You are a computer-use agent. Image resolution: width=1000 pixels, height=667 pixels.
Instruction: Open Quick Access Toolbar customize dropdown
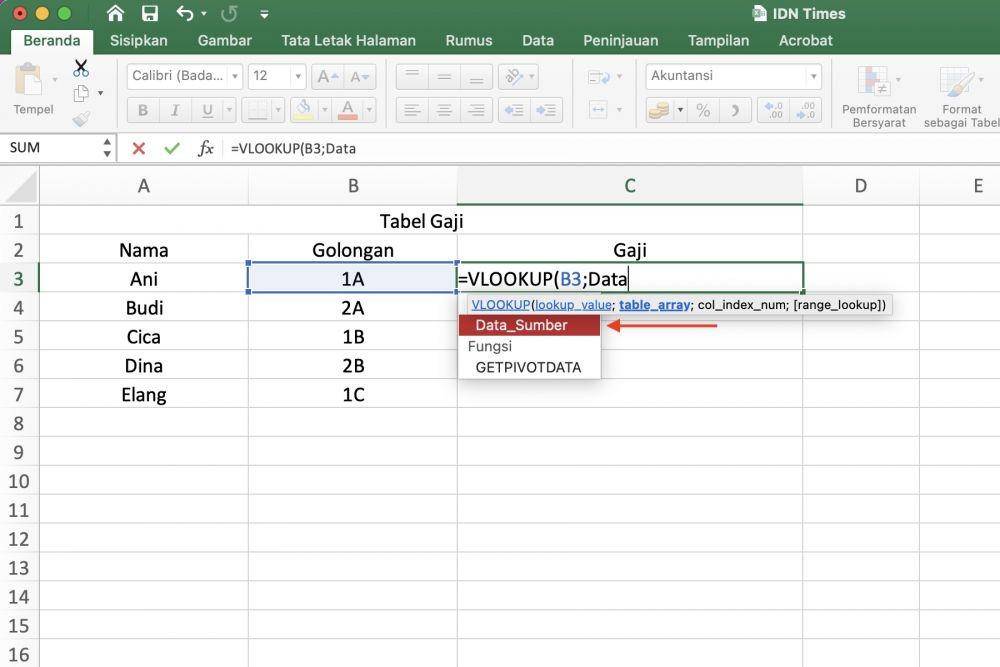tap(264, 14)
